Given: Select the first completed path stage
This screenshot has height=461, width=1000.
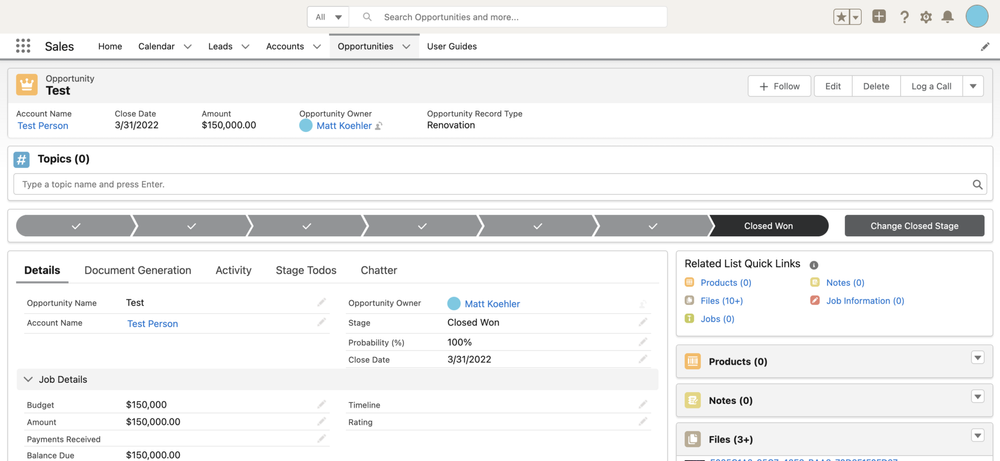Looking at the screenshot, I should pos(76,226).
